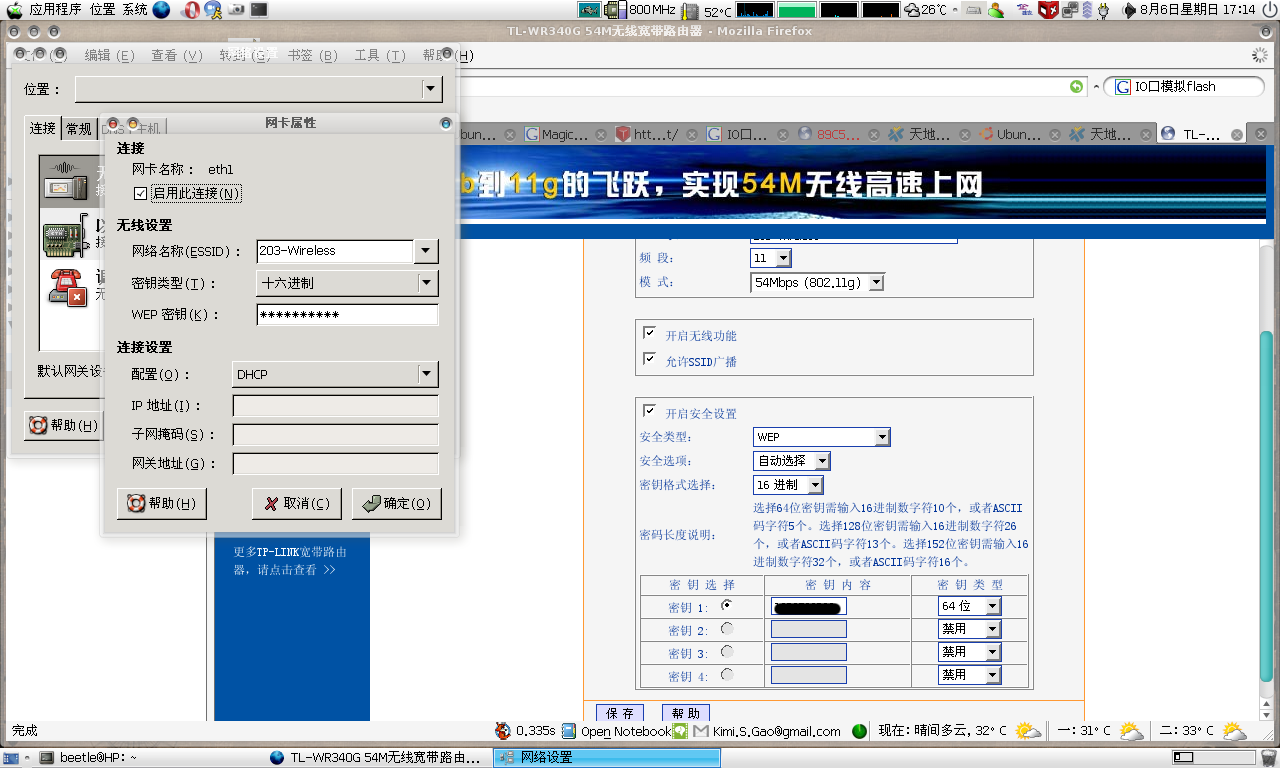Open the 频段 channel dropdown showing 11
Image resolution: width=1280 pixels, height=768 pixels.
coord(770,258)
